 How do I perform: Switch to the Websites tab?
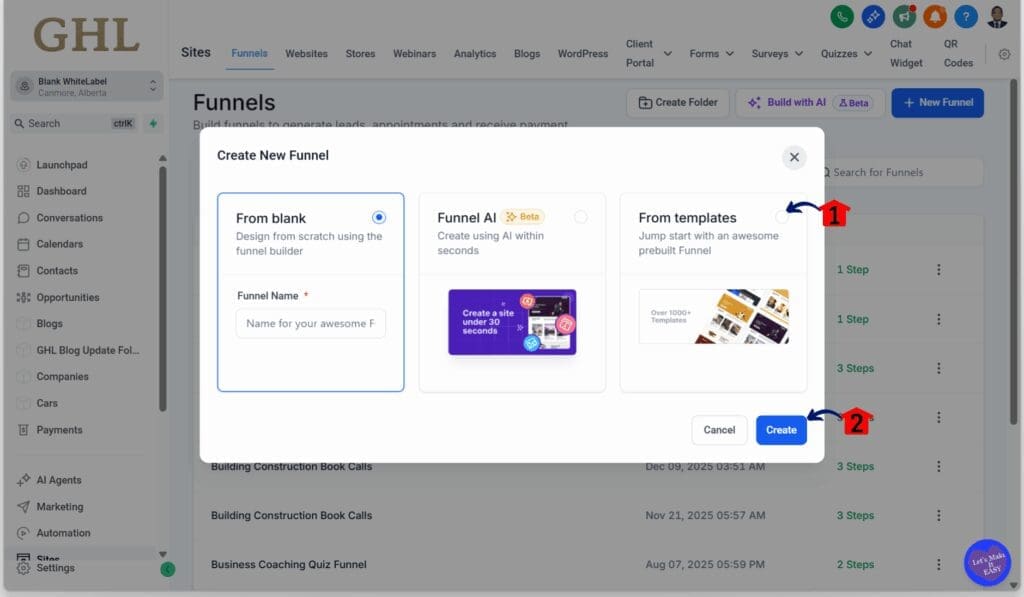coord(306,54)
